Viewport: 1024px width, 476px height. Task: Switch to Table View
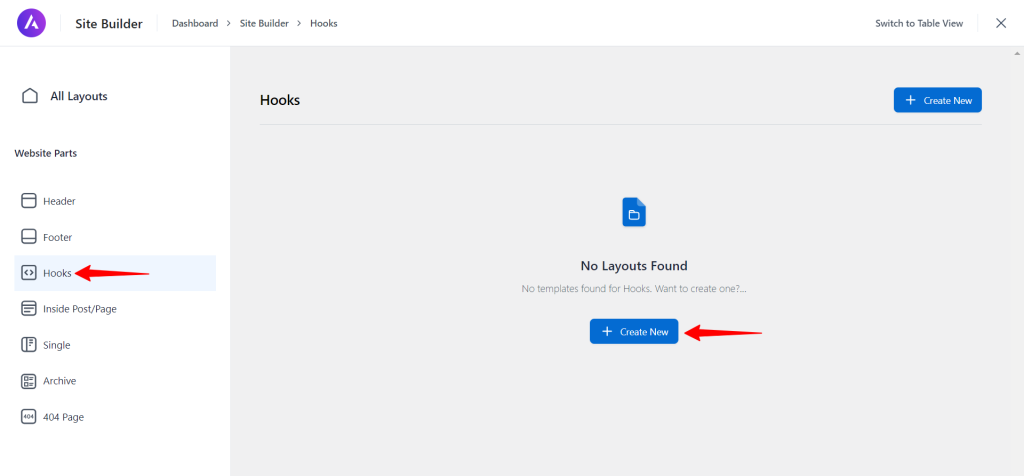point(919,24)
